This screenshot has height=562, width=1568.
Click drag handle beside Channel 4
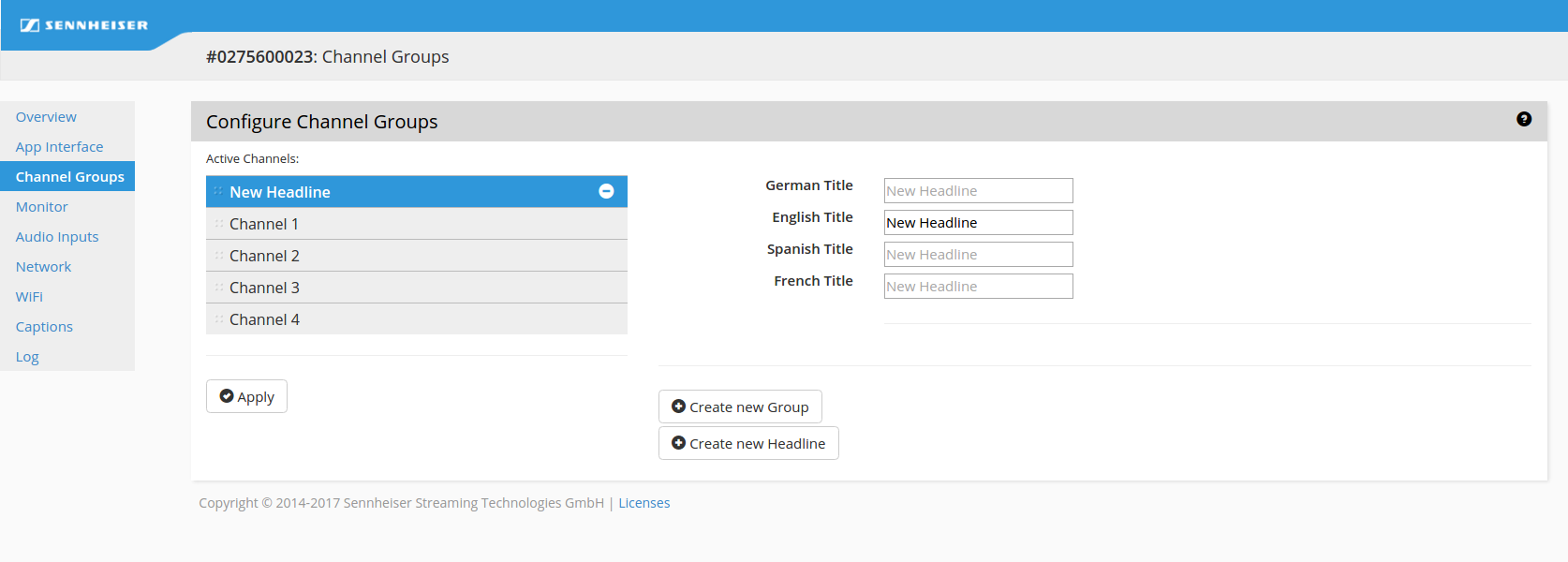click(x=219, y=319)
